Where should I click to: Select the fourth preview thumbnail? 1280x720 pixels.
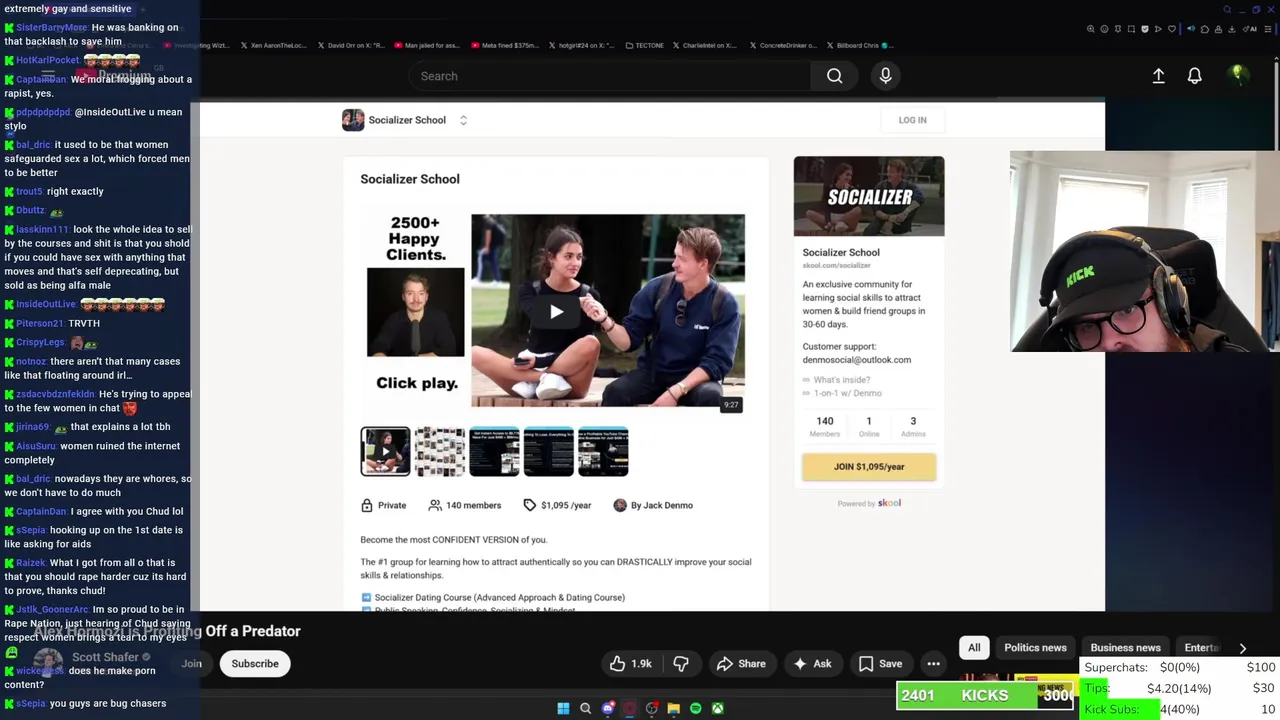coord(548,451)
